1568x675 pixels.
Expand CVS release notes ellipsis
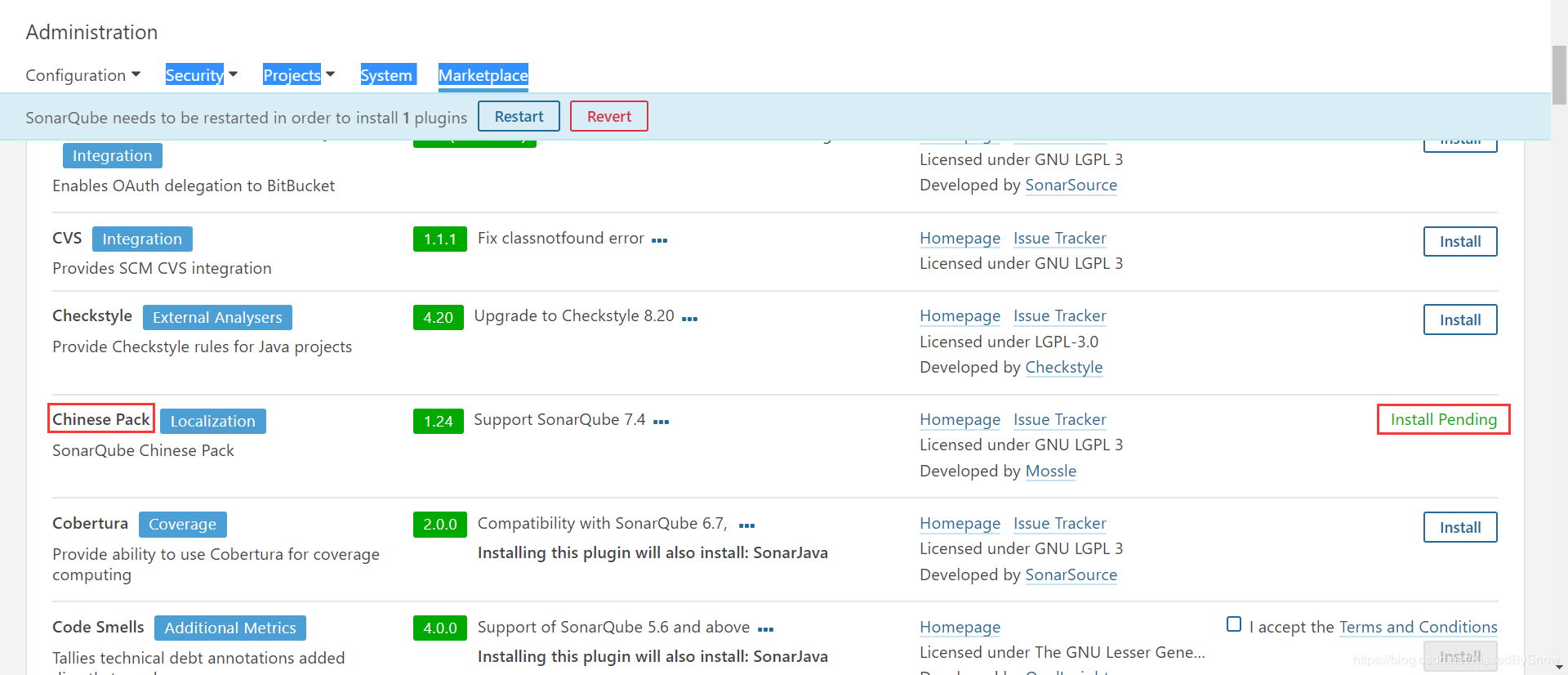pos(660,240)
